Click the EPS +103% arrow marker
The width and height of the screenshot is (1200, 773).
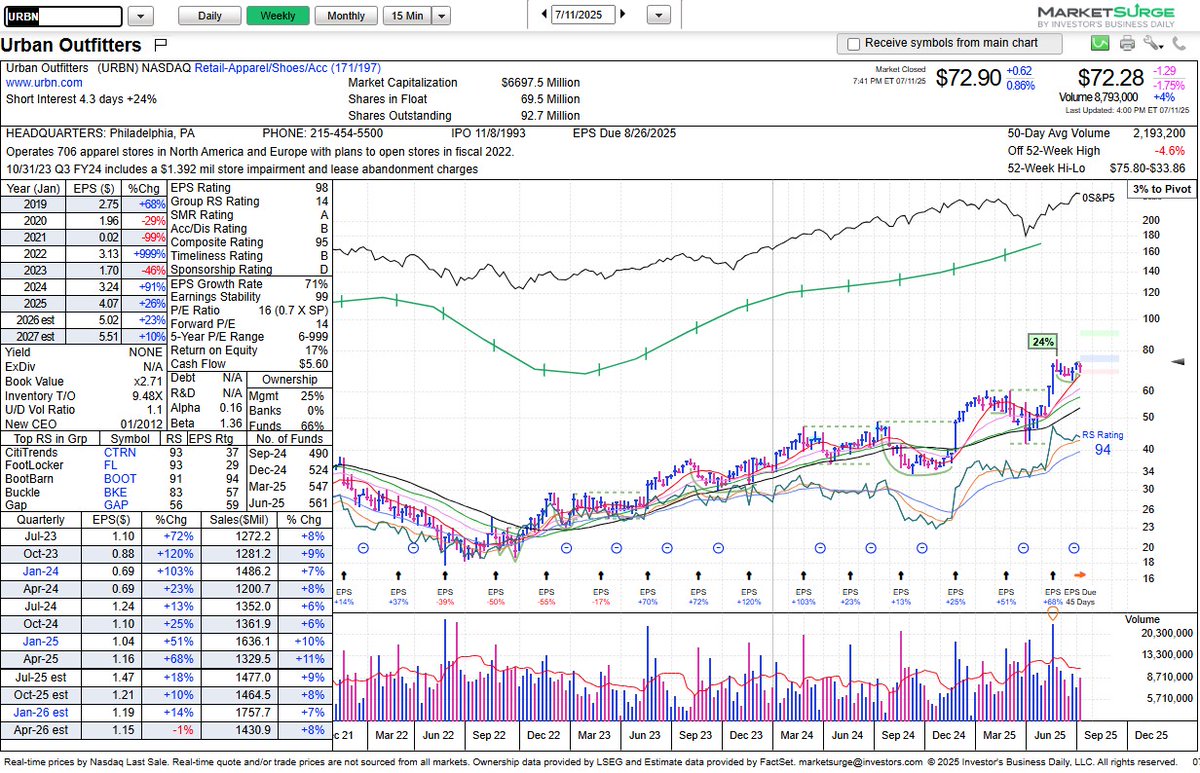[x=805, y=575]
